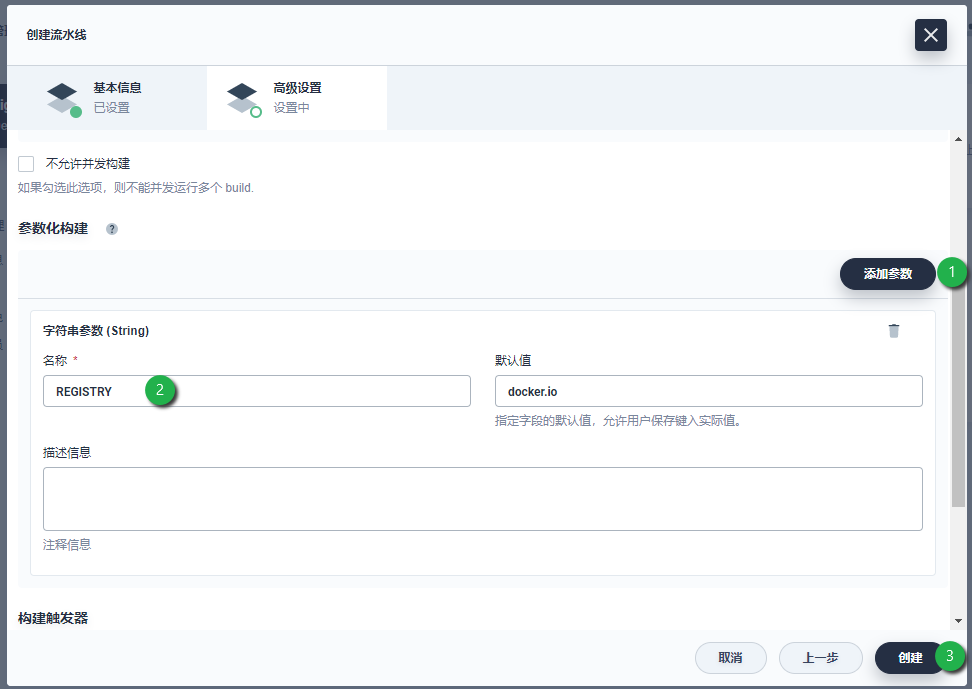
Task: Click 创建 to create the pipeline
Action: [910, 658]
